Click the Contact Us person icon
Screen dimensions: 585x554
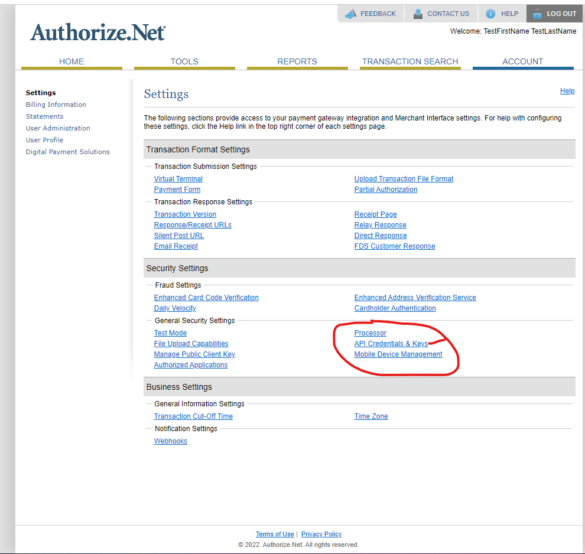418,14
